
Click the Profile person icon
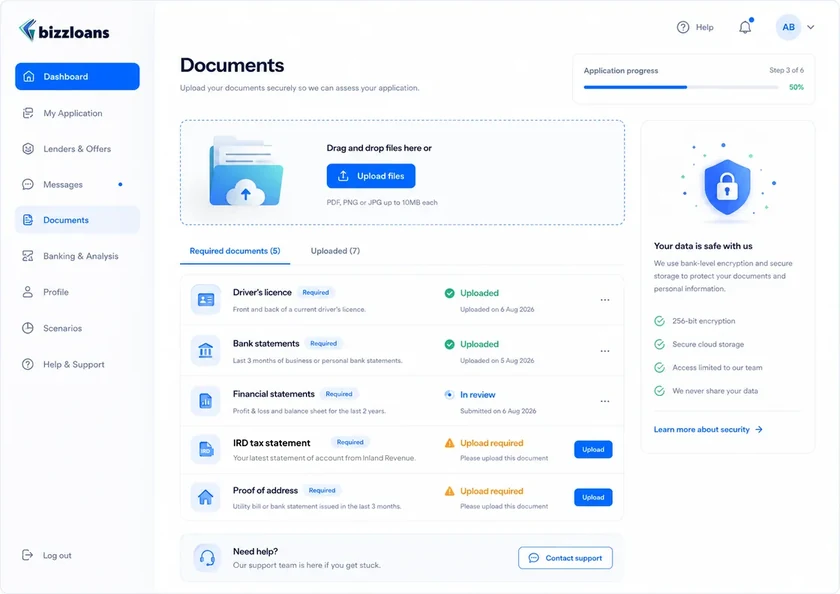tap(28, 292)
